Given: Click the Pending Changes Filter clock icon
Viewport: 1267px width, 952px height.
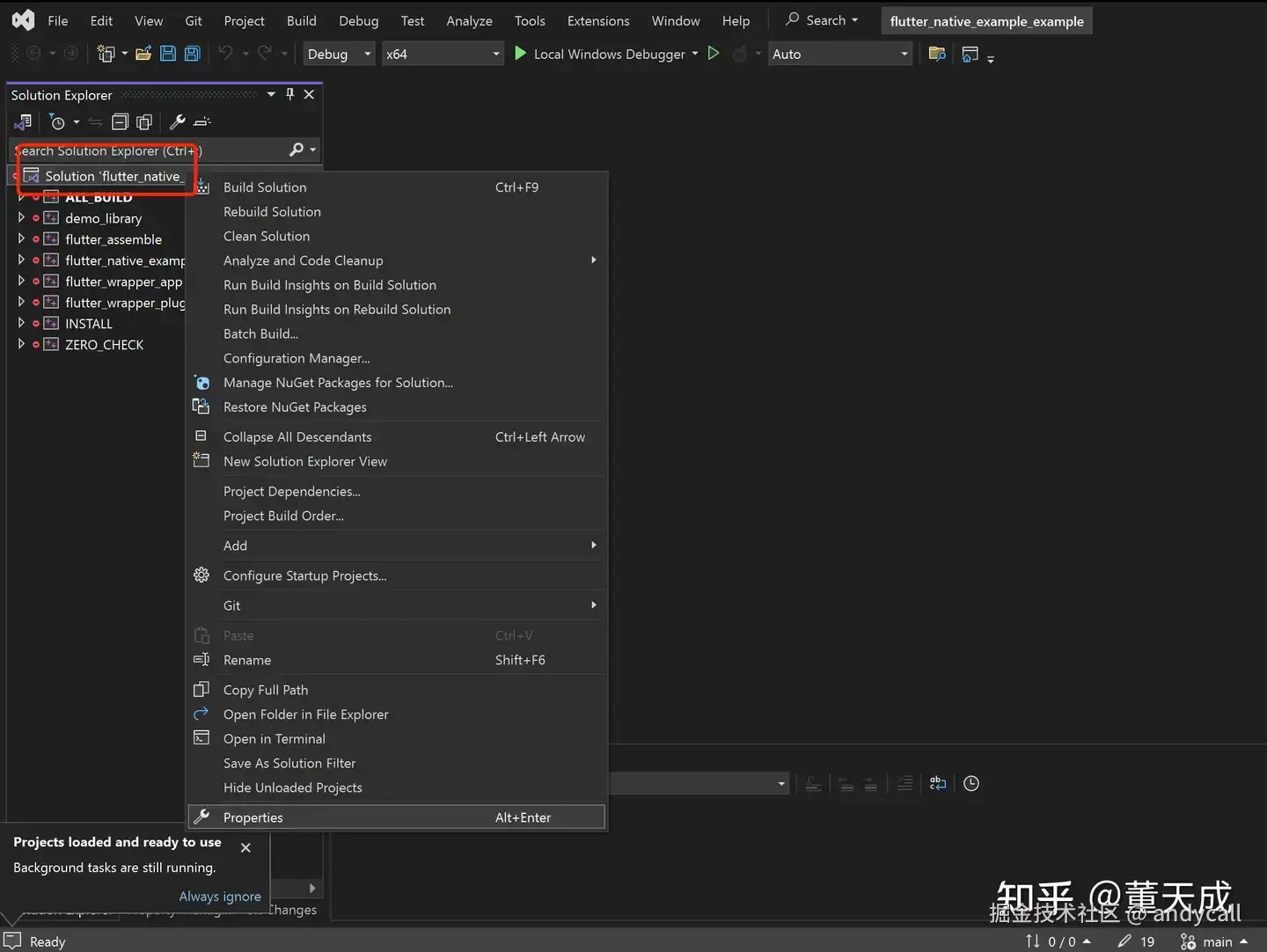Looking at the screenshot, I should pyautogui.click(x=57, y=121).
